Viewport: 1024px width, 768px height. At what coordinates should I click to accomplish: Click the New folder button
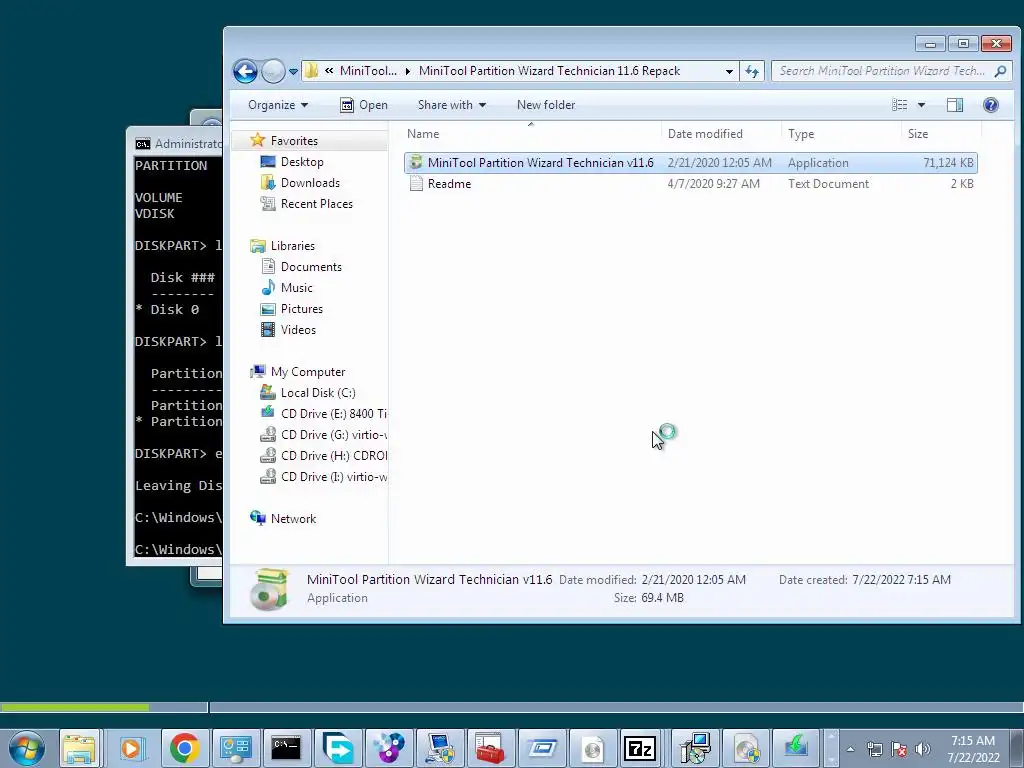tap(546, 105)
